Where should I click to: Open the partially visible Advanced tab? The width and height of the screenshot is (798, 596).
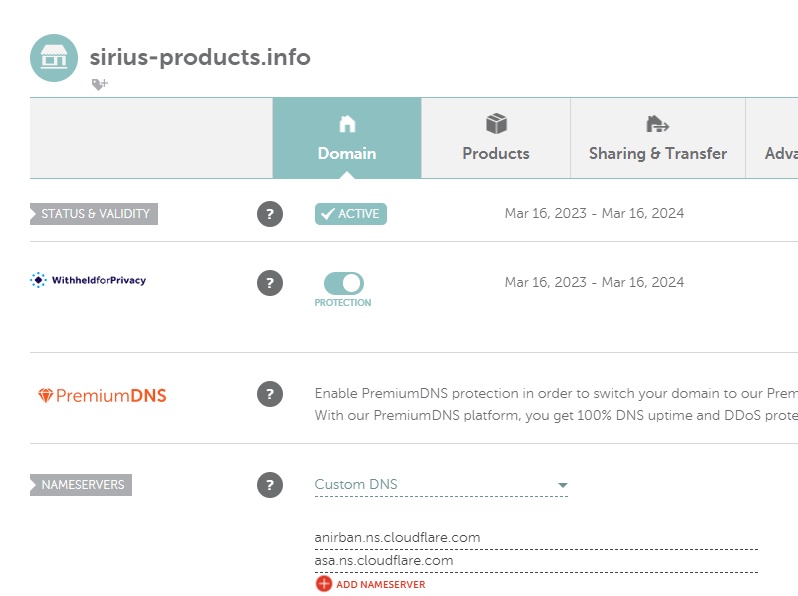tap(772, 138)
